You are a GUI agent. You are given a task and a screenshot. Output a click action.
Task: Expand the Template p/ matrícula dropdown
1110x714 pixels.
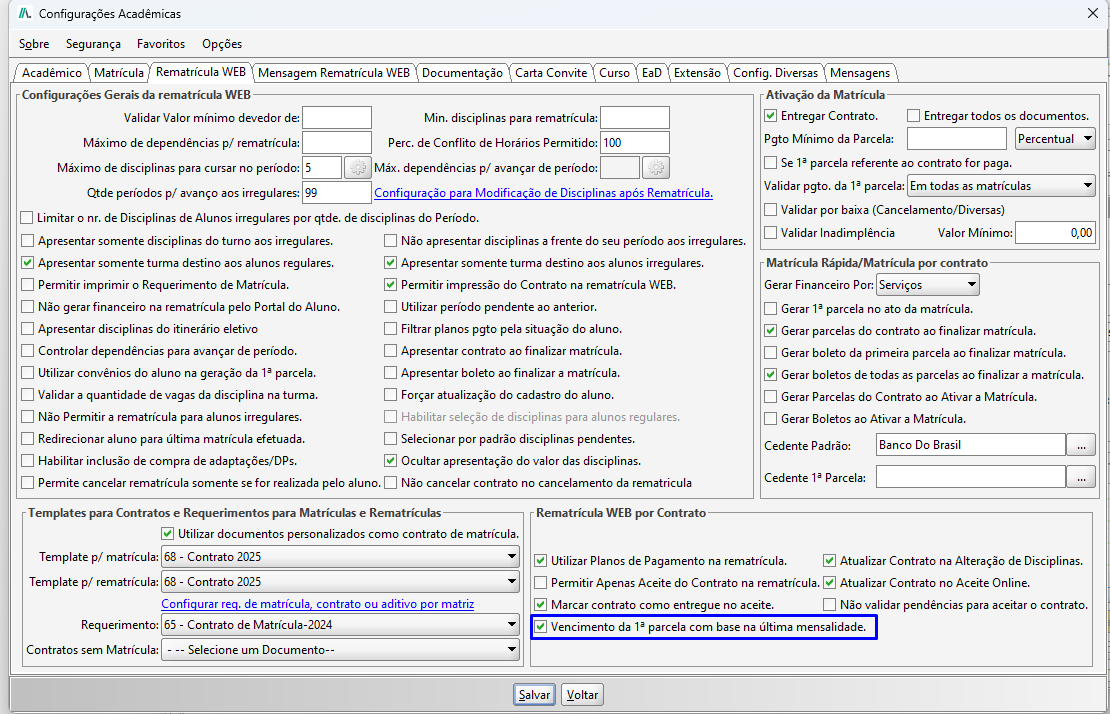point(341,557)
